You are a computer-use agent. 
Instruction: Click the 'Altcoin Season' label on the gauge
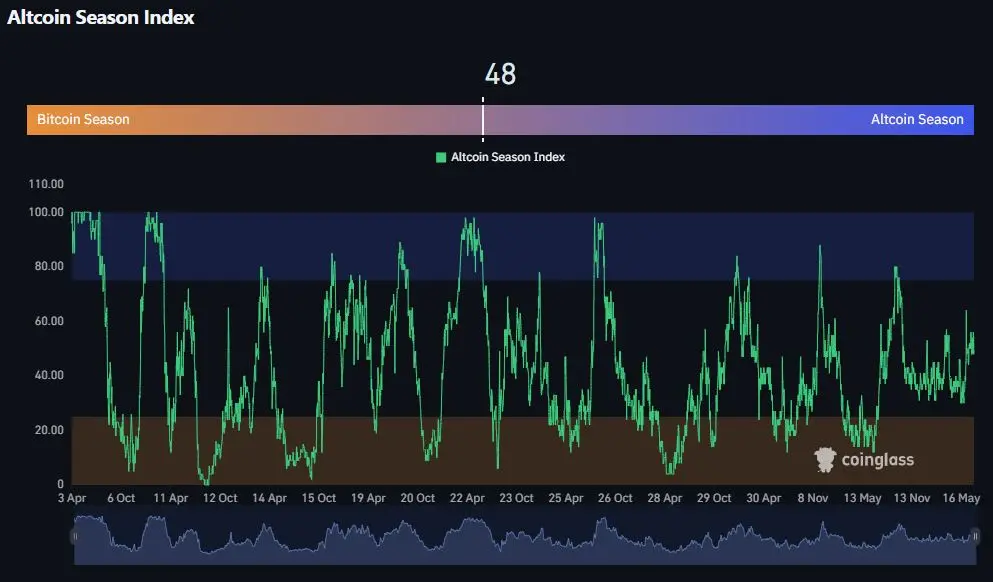(917, 119)
